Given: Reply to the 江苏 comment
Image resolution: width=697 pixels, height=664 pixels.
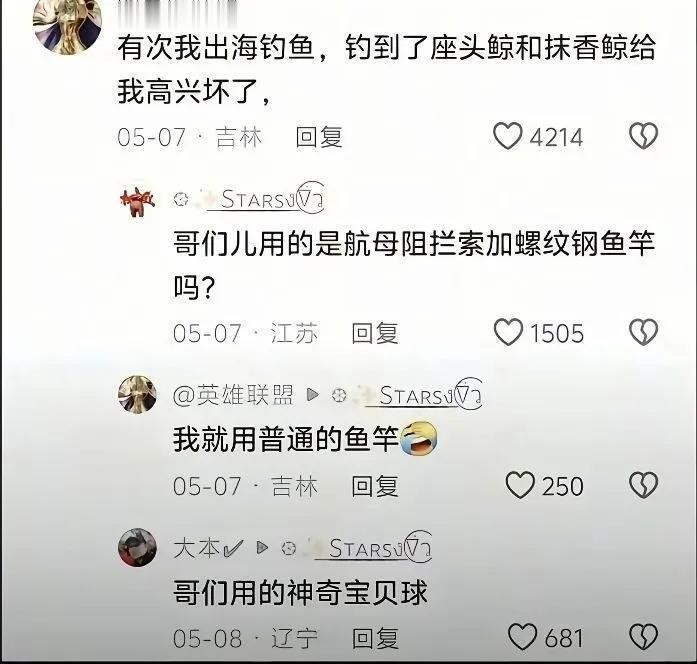Looking at the screenshot, I should coord(375,333).
